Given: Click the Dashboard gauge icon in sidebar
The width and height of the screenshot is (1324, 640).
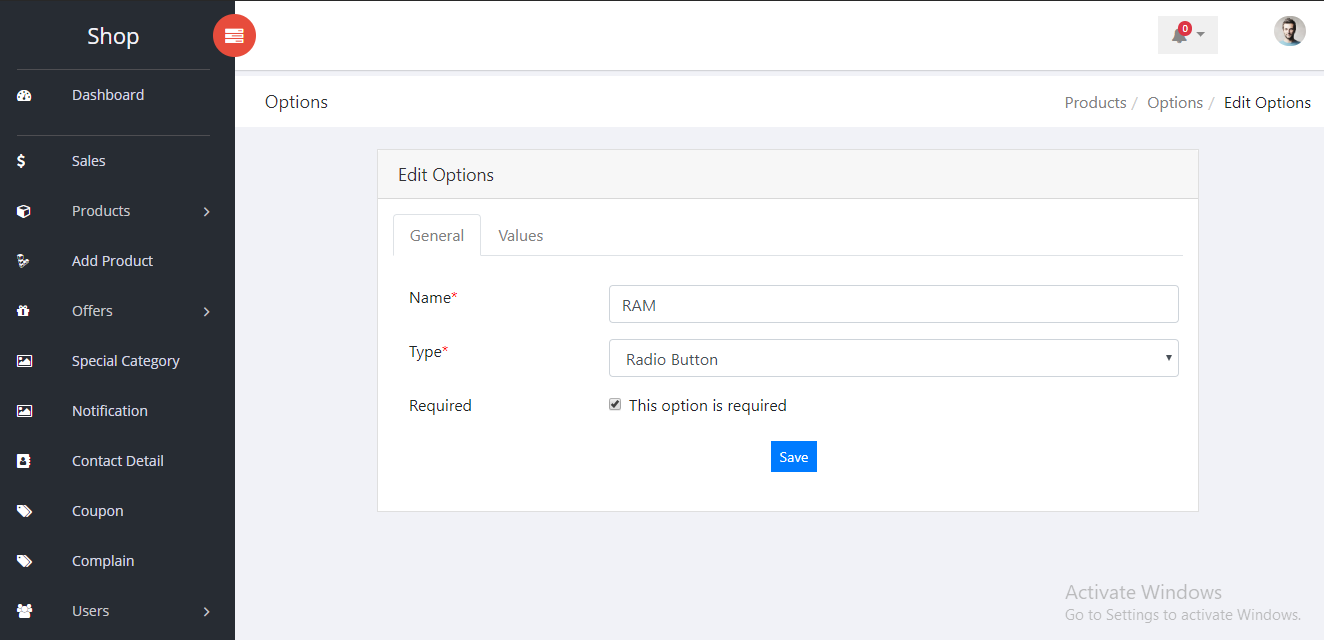Looking at the screenshot, I should click(24, 96).
